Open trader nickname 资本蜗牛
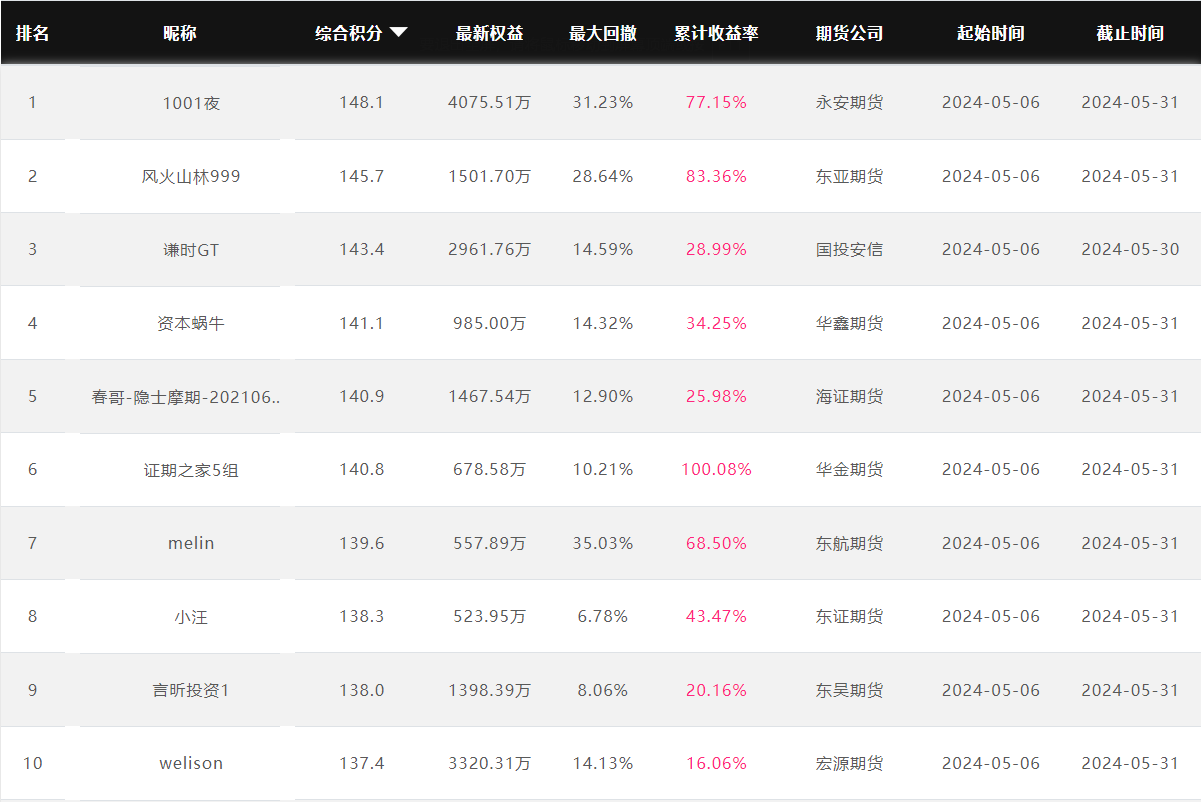This screenshot has width=1201, height=802. click(x=191, y=323)
